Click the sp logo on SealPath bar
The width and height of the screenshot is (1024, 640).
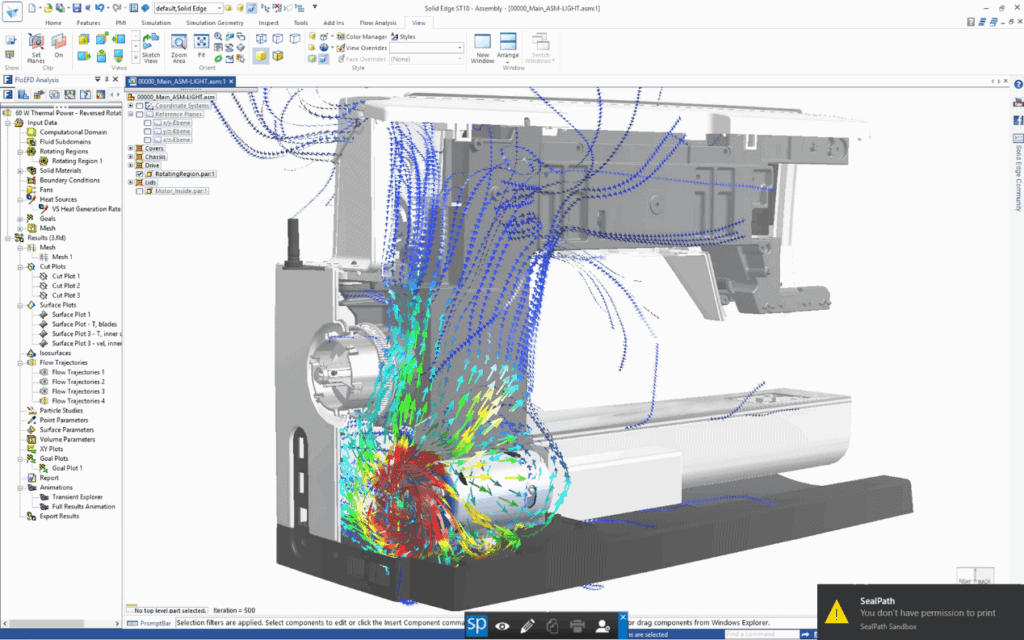point(477,625)
